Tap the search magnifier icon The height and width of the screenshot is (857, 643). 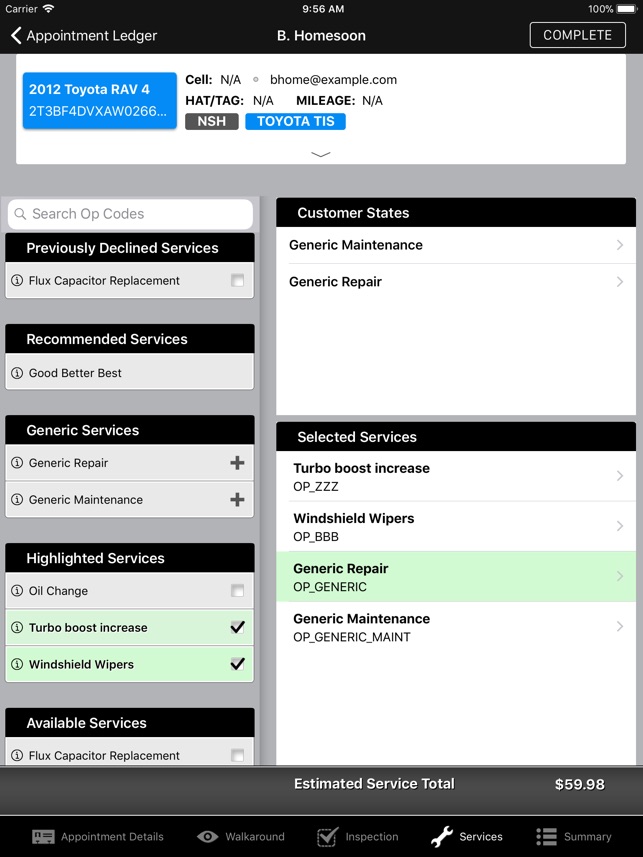20,214
